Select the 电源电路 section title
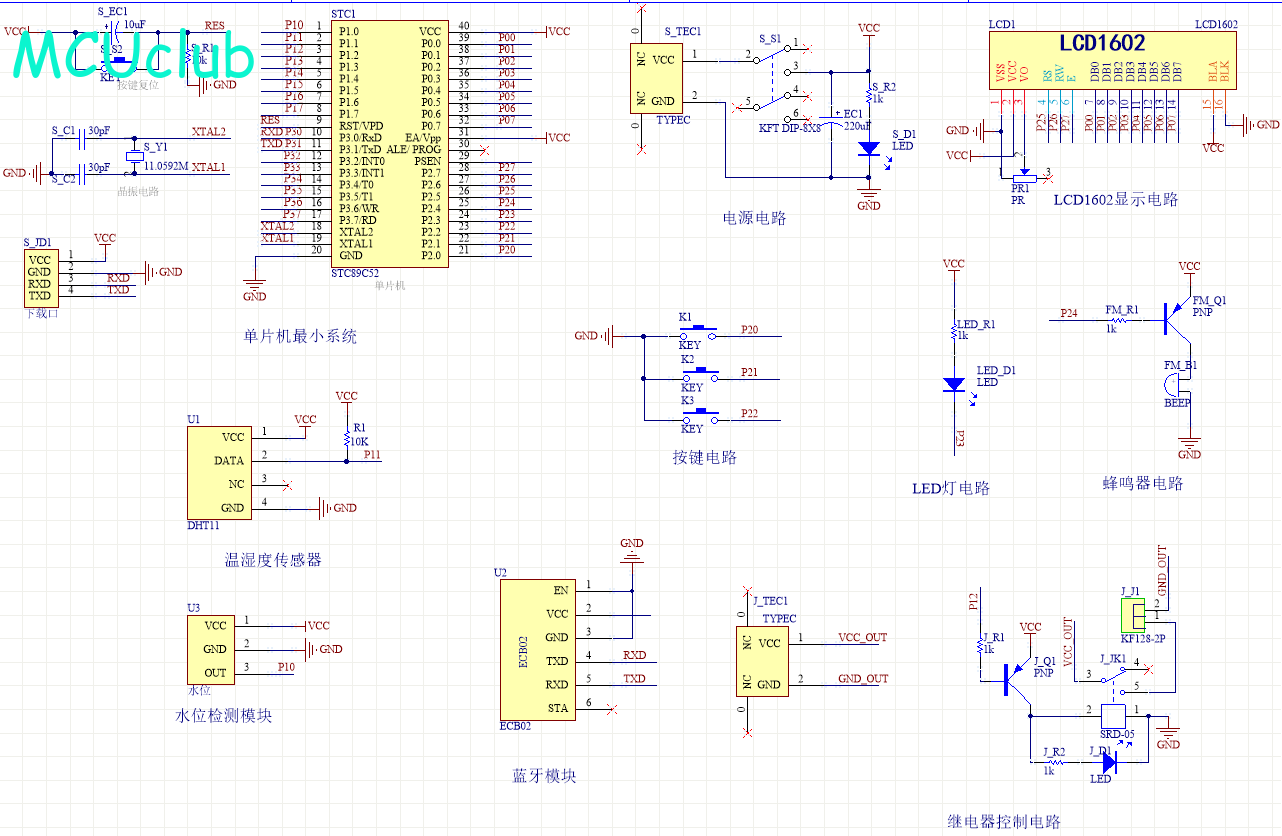 754,218
